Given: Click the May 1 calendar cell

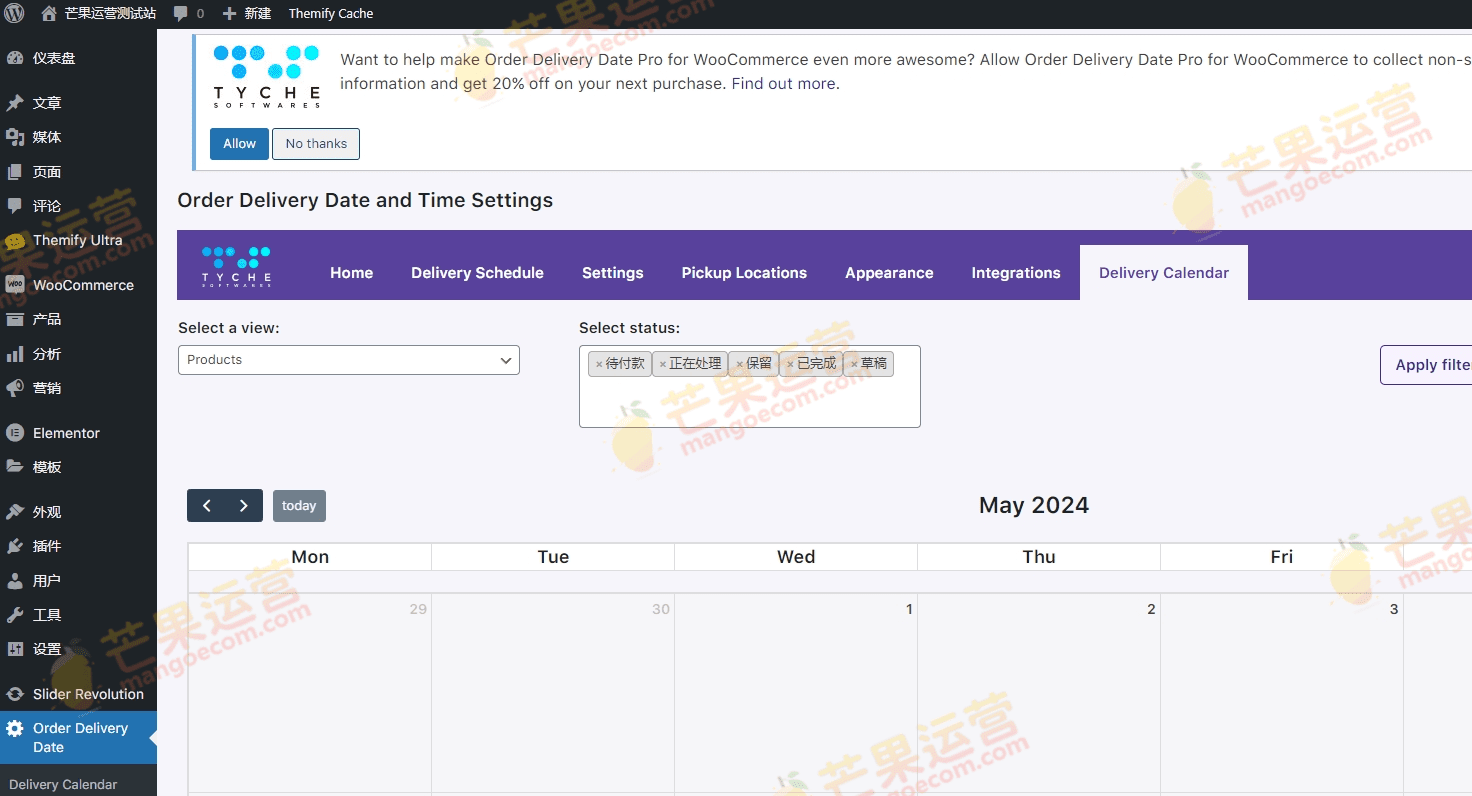Looking at the screenshot, I should click(x=796, y=692).
